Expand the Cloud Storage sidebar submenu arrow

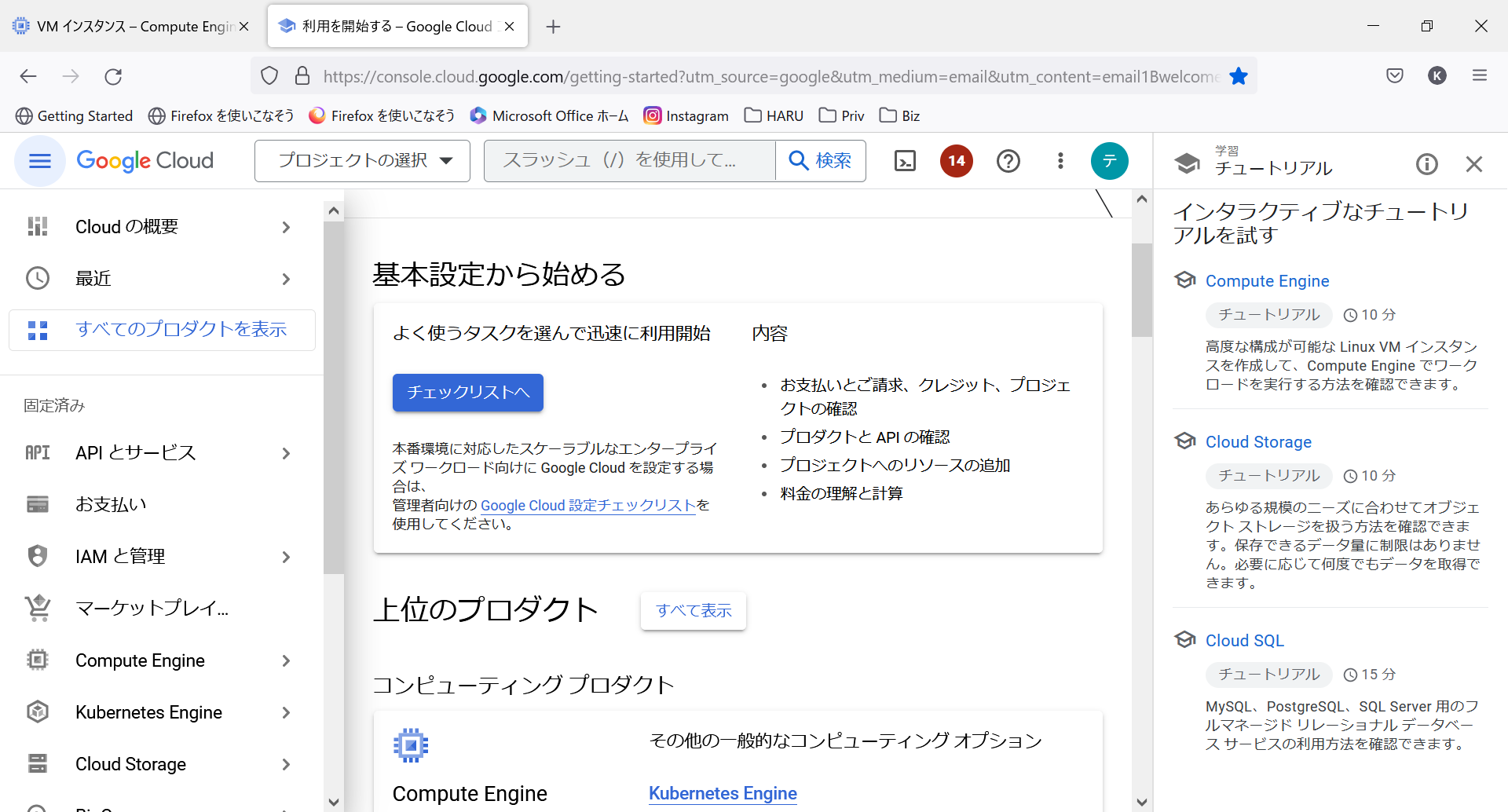tap(286, 764)
